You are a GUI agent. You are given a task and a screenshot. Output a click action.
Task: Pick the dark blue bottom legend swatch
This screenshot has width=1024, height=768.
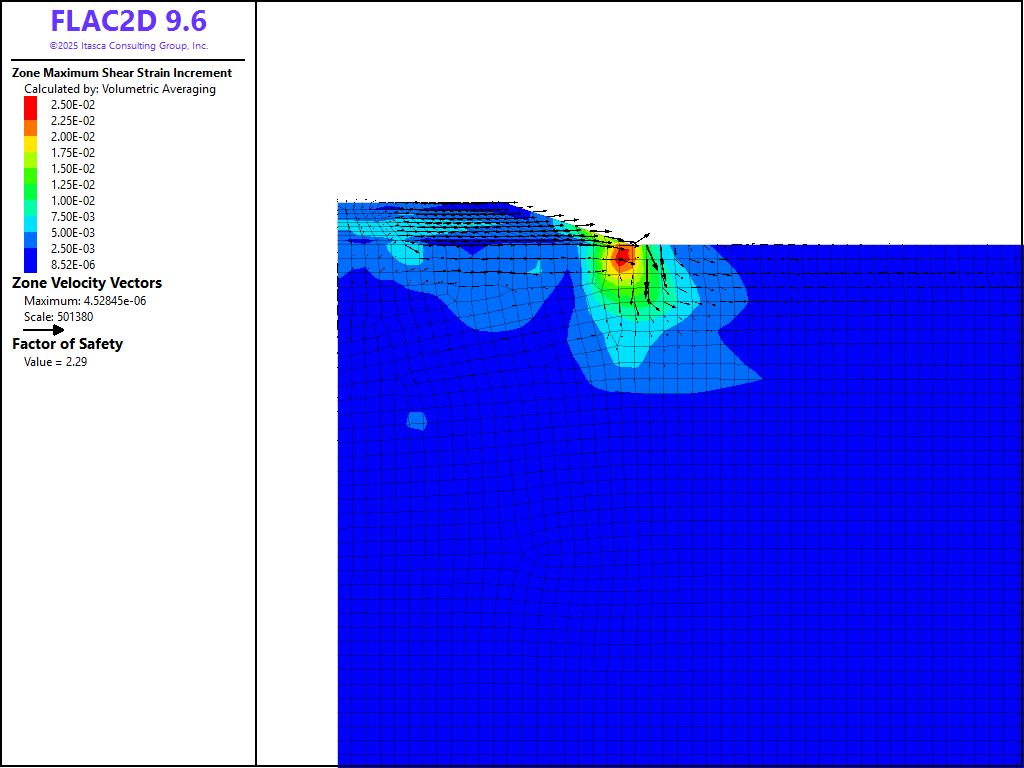pos(30,262)
